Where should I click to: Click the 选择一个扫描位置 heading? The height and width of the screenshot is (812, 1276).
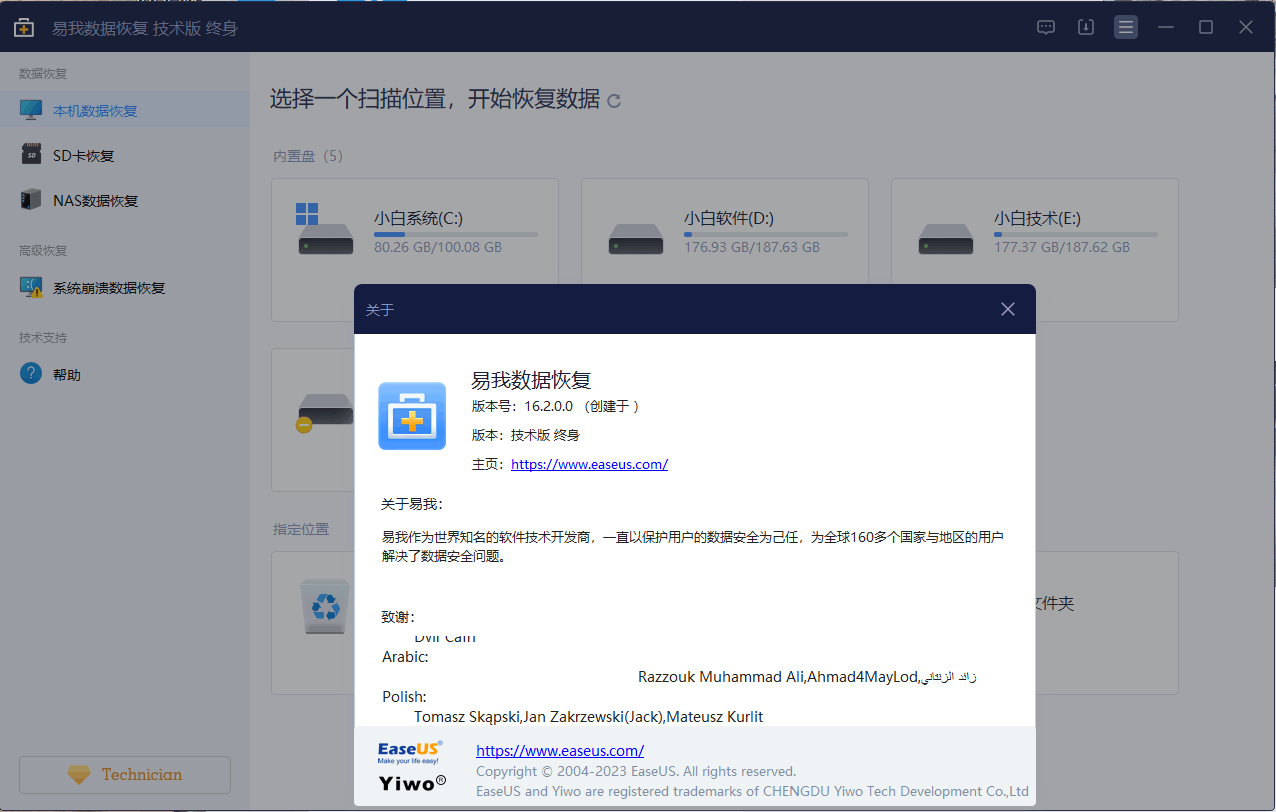435,99
